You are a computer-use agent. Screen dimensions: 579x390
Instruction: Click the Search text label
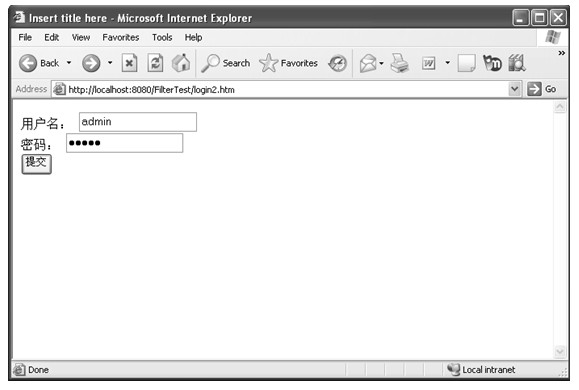(236, 63)
